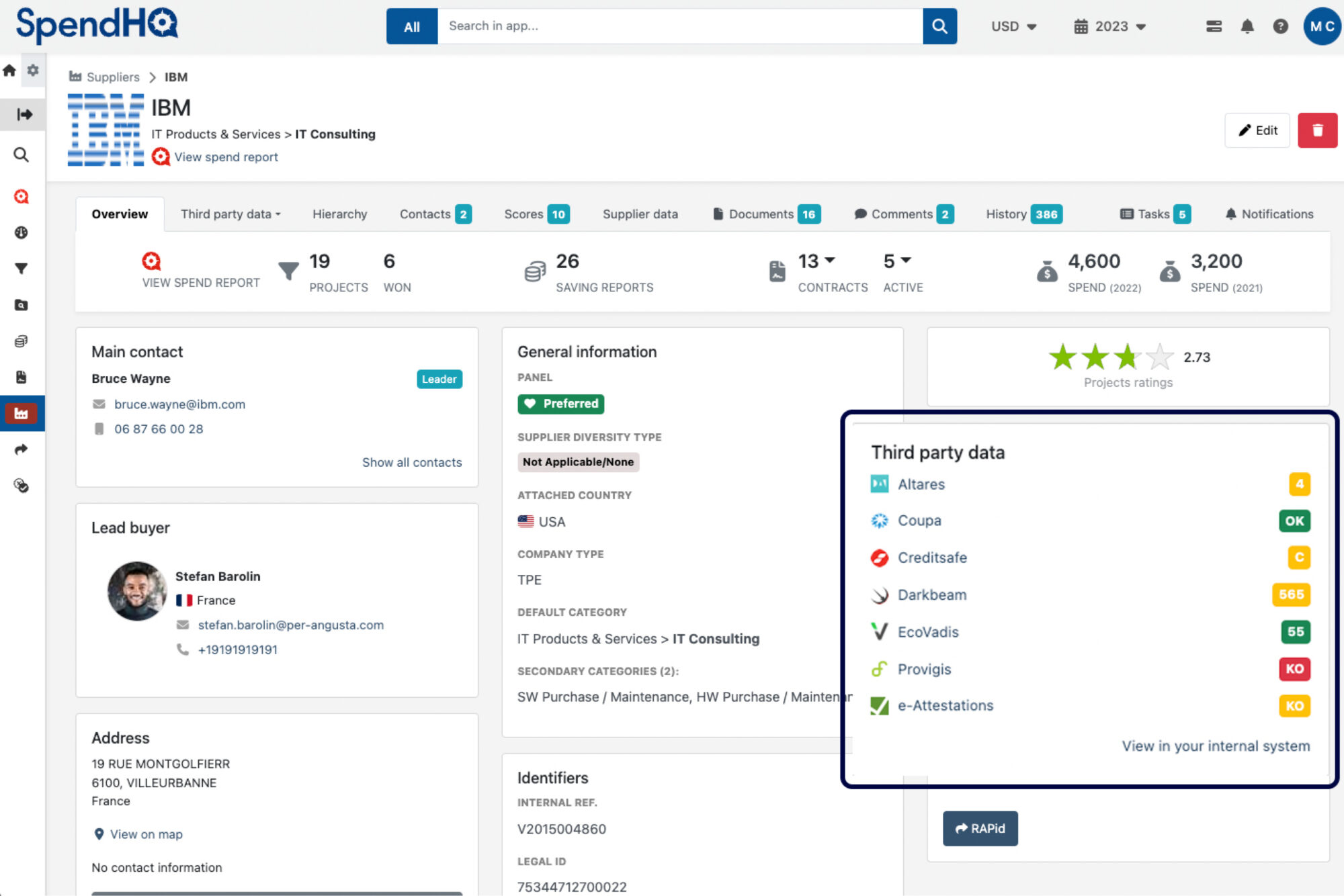Open the search tool in the left sidebar

click(21, 155)
